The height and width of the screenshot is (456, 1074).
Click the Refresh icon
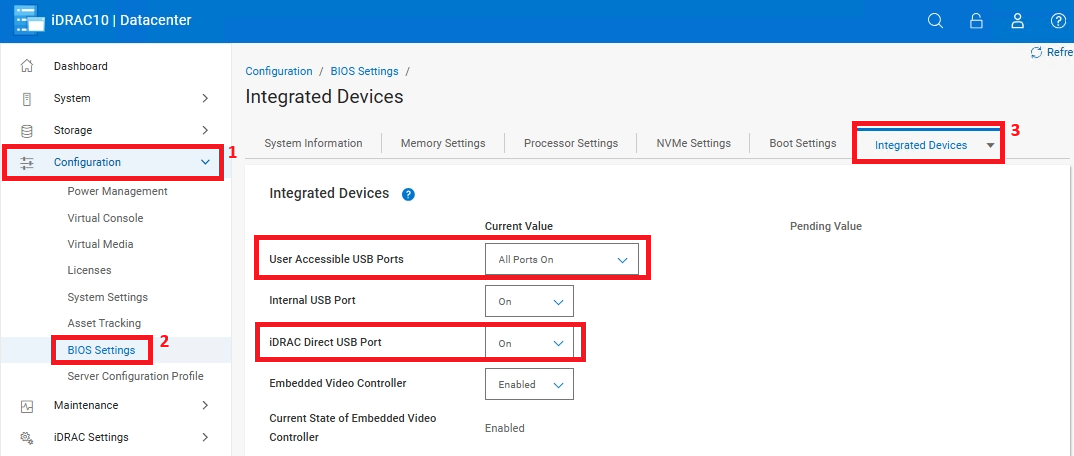[x=1036, y=52]
